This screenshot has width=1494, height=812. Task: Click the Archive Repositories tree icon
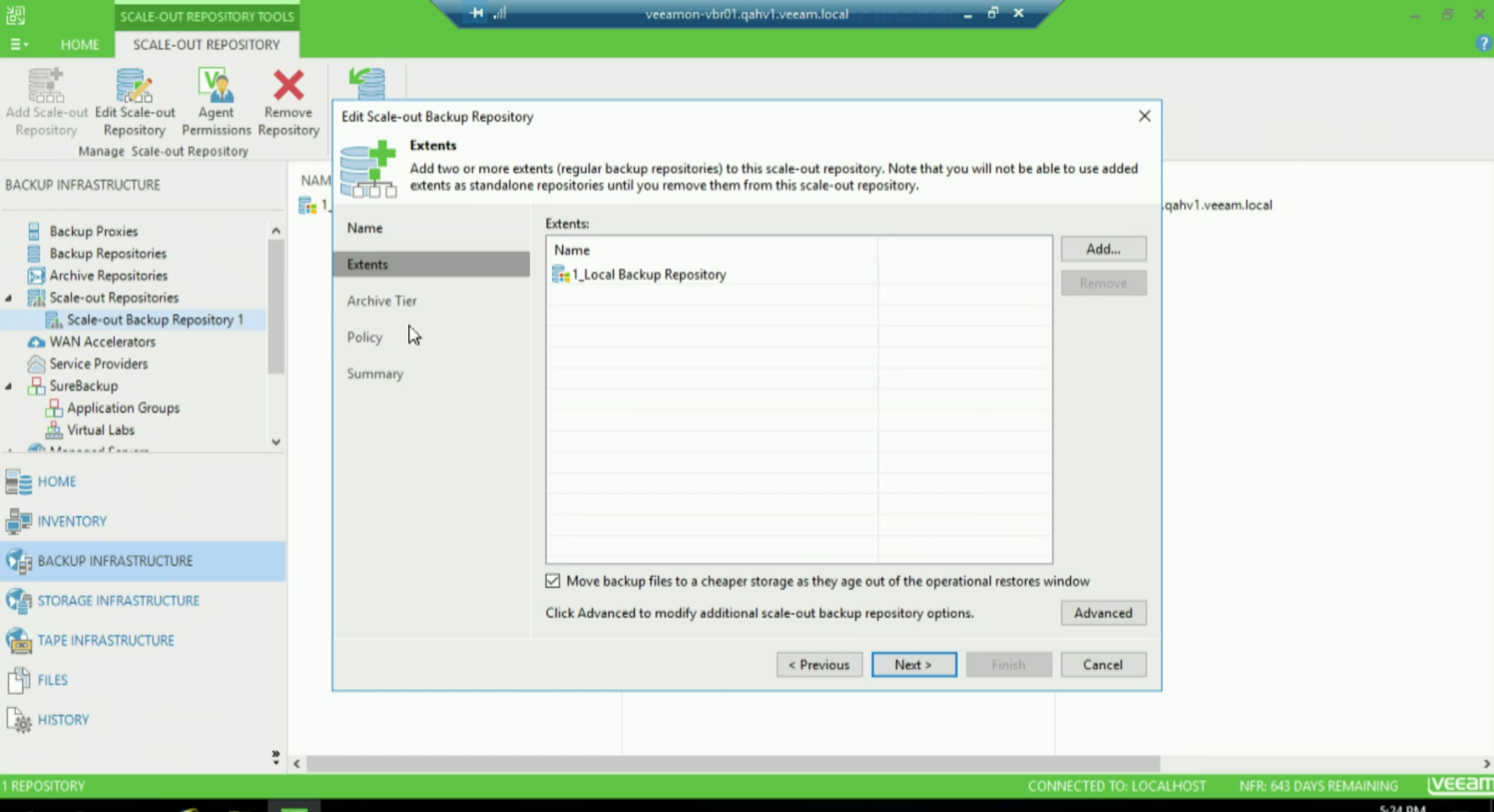point(36,276)
